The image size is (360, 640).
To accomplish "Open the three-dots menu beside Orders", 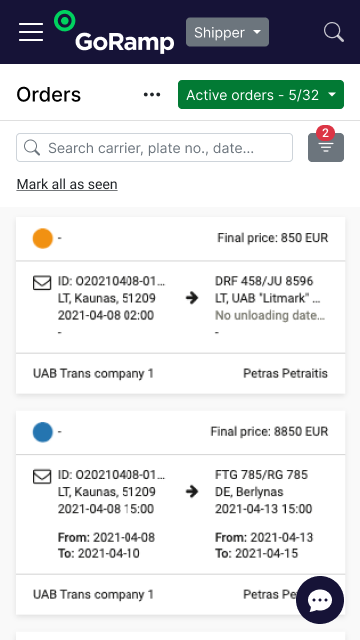I will (152, 95).
